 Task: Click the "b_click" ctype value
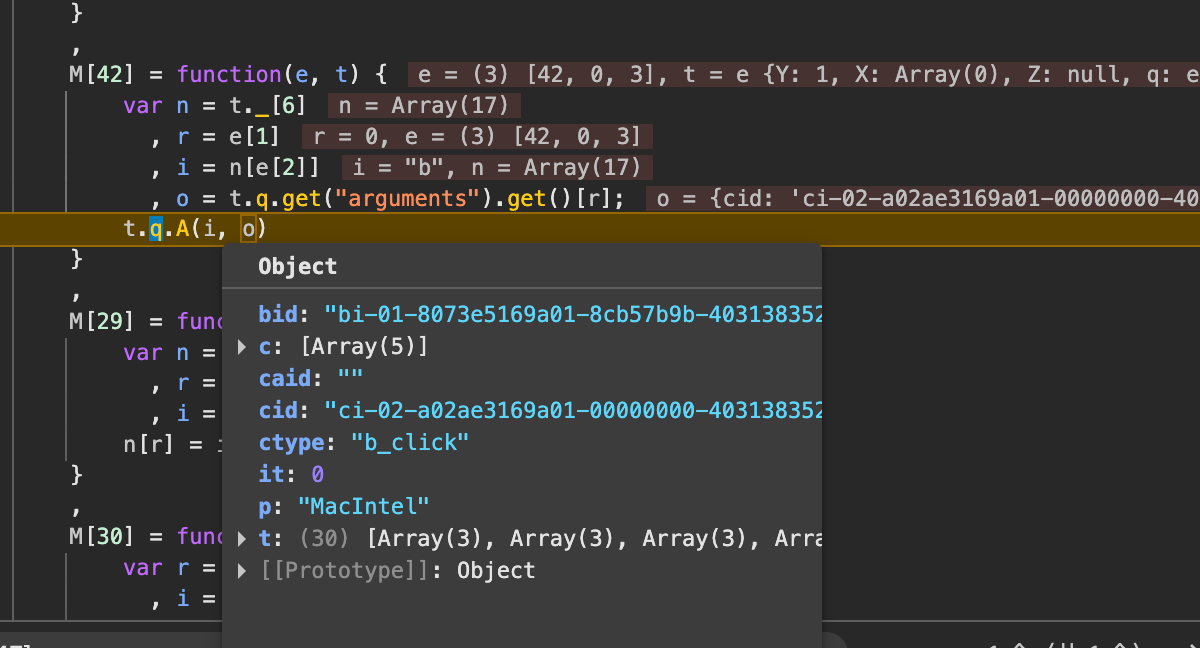[409, 443]
